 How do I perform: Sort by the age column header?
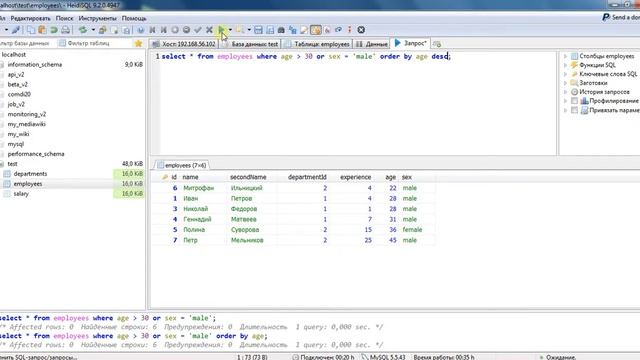(390, 177)
